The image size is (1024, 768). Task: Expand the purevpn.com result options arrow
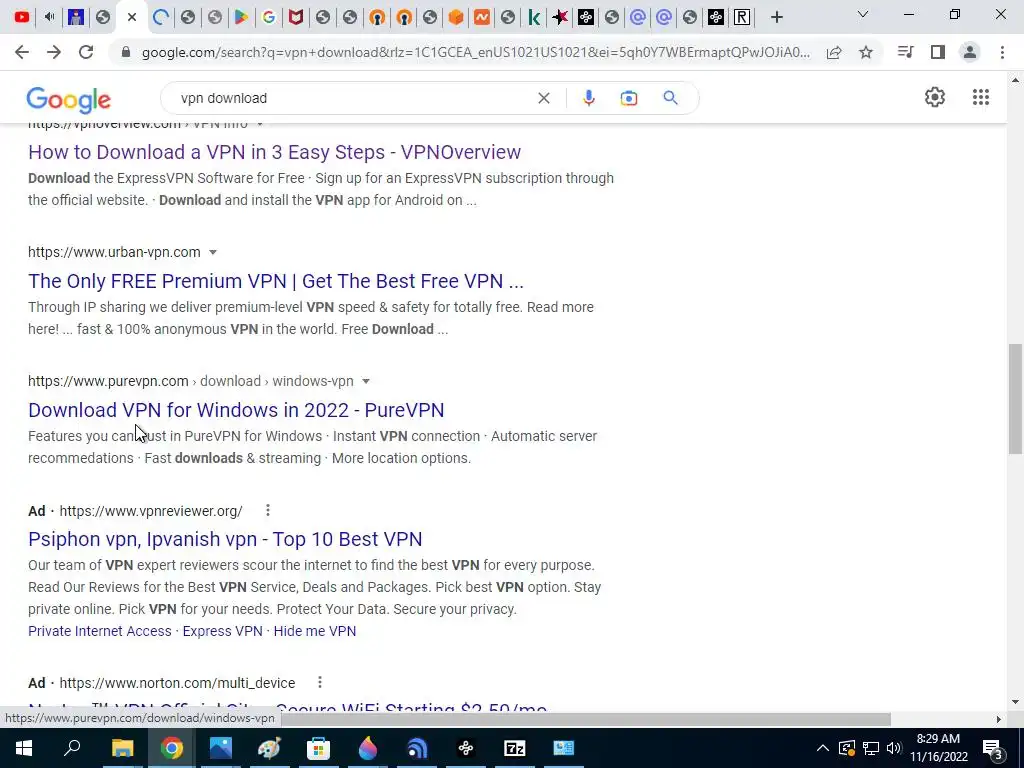tap(366, 381)
